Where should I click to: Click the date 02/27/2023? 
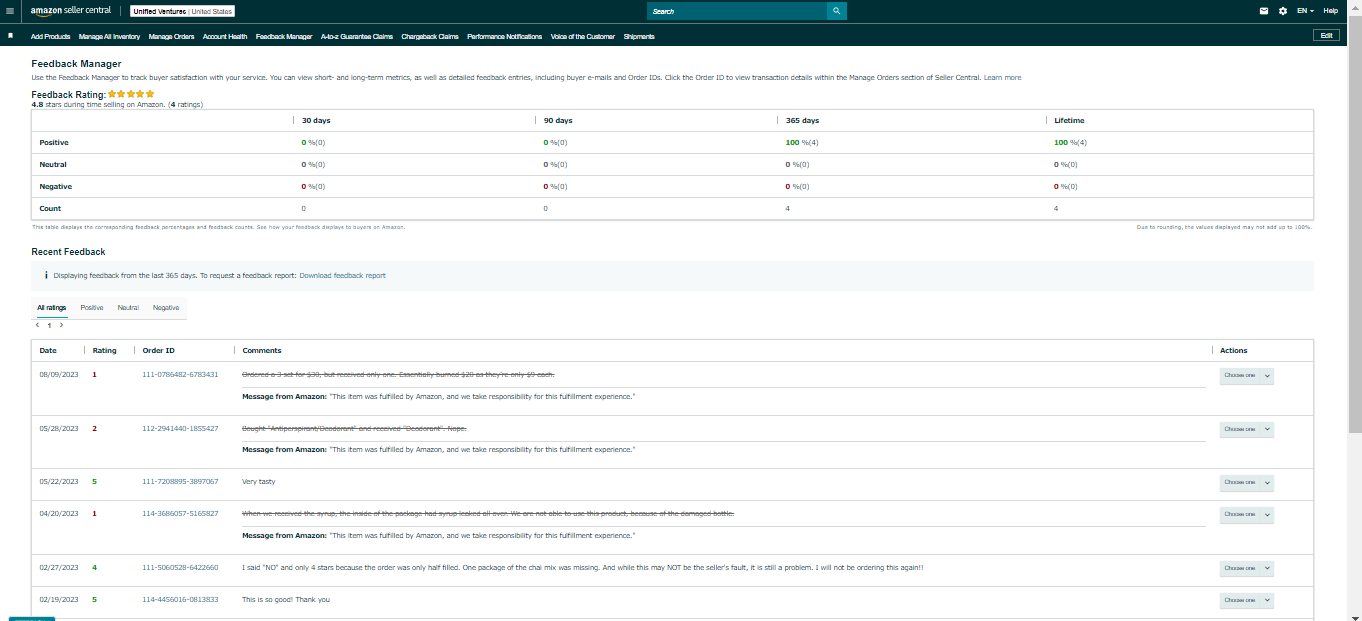click(59, 567)
